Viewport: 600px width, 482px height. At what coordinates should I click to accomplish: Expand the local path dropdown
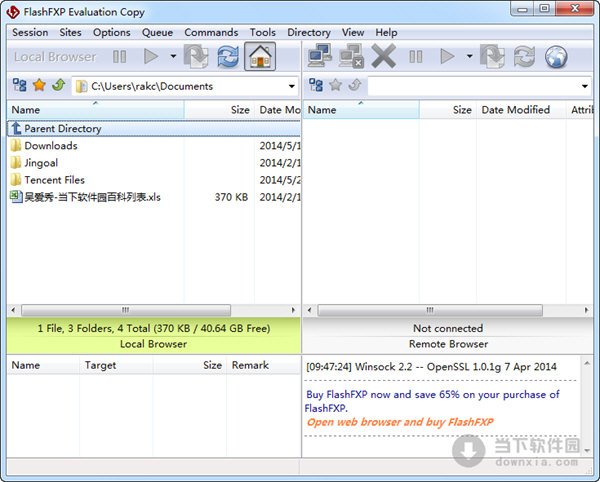[x=292, y=86]
